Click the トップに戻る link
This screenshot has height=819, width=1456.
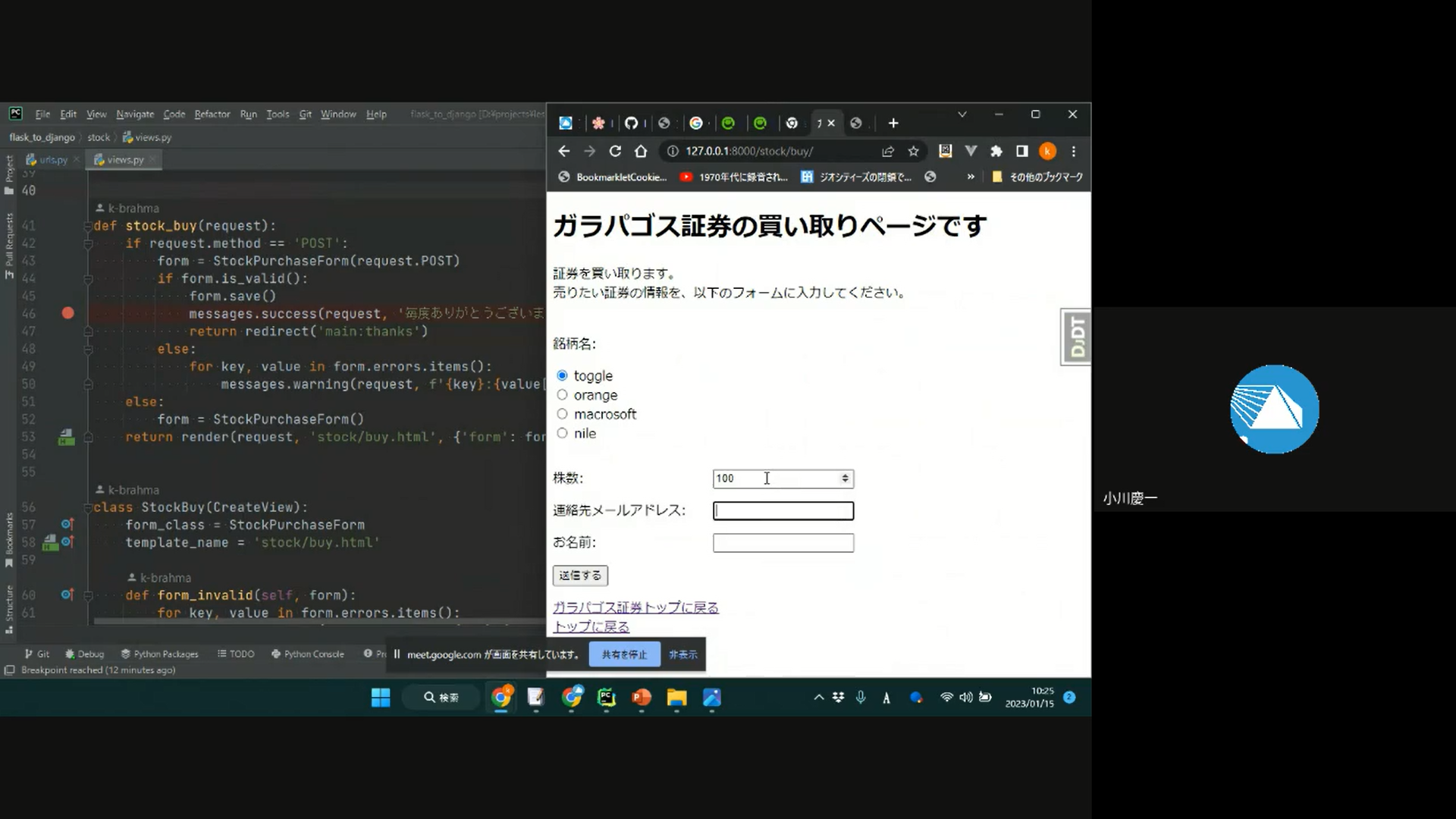point(591,626)
